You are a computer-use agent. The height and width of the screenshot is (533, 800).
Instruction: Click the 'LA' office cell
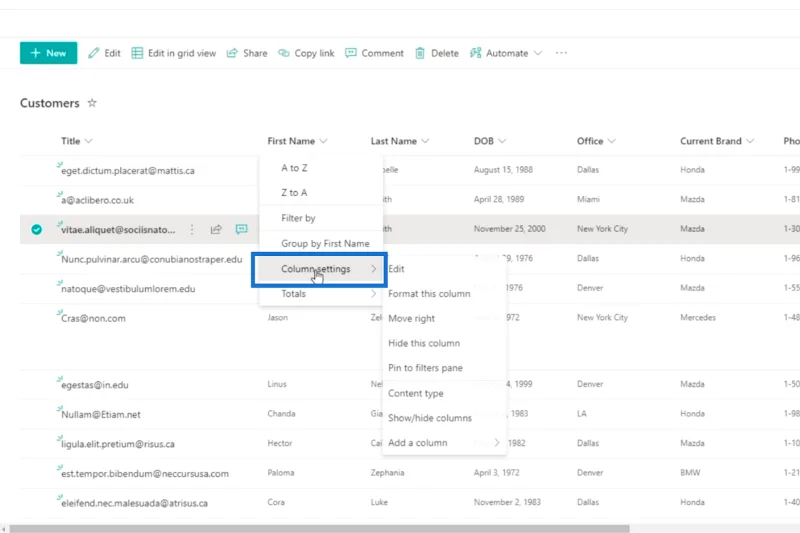pos(582,414)
